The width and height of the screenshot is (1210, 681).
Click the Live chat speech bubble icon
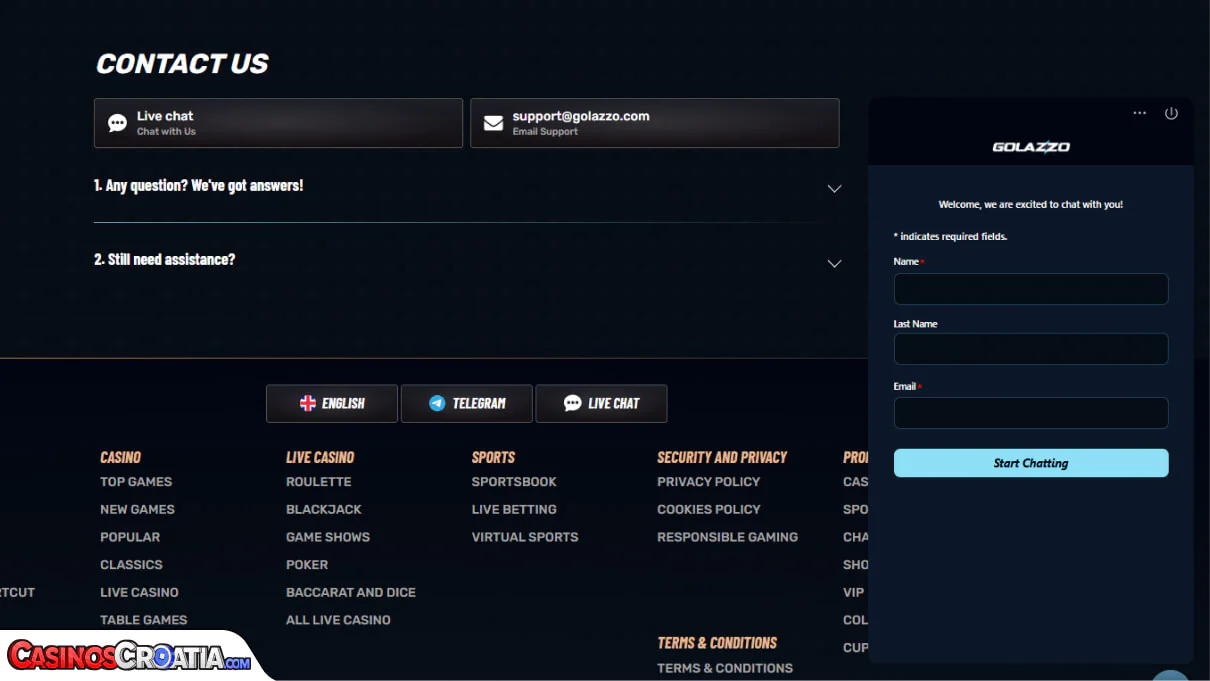[117, 123]
